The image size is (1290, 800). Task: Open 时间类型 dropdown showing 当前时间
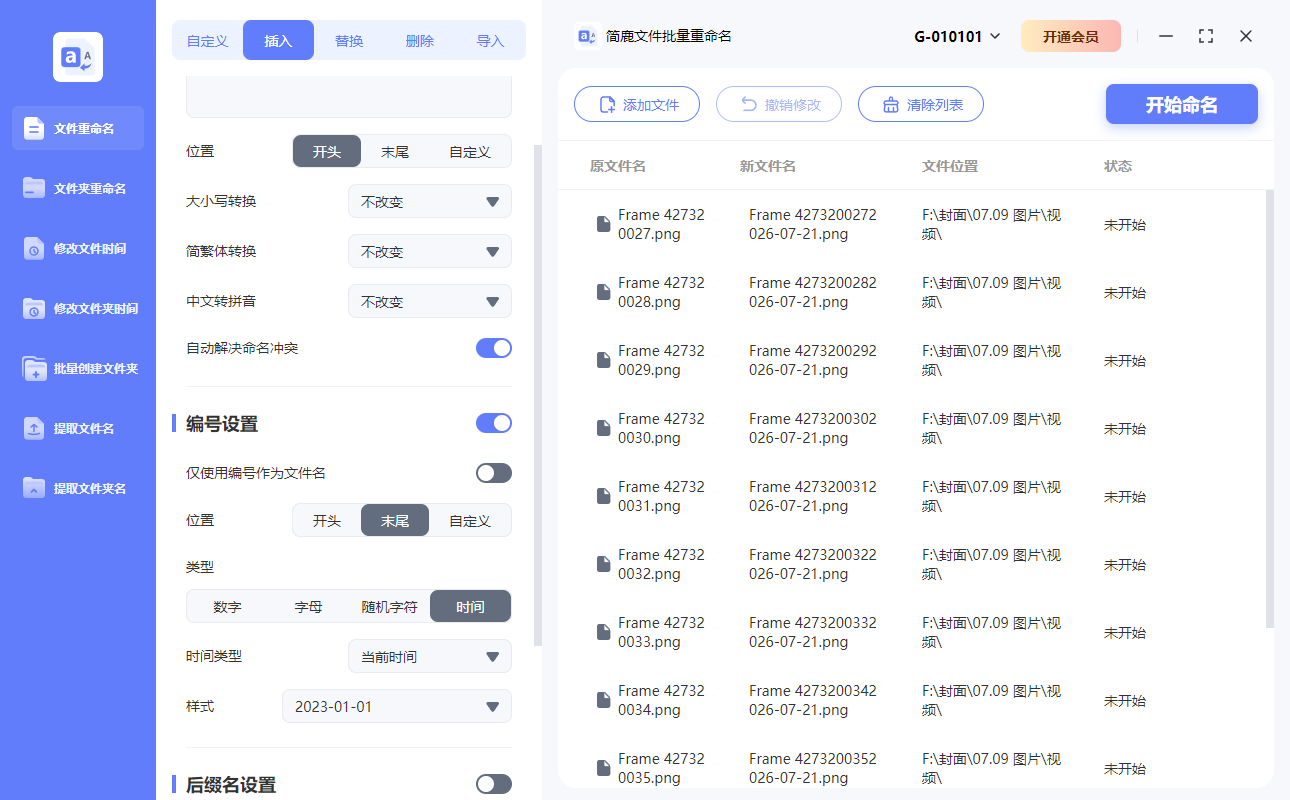pos(430,656)
